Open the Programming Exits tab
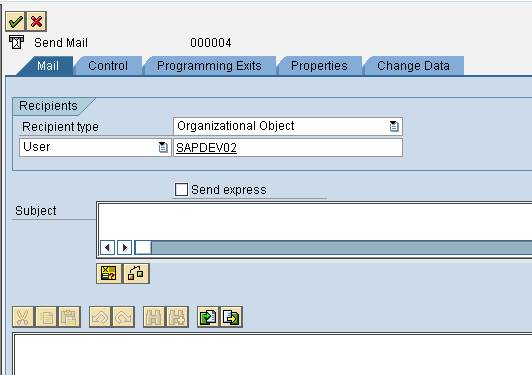The image size is (532, 375). pos(209,65)
